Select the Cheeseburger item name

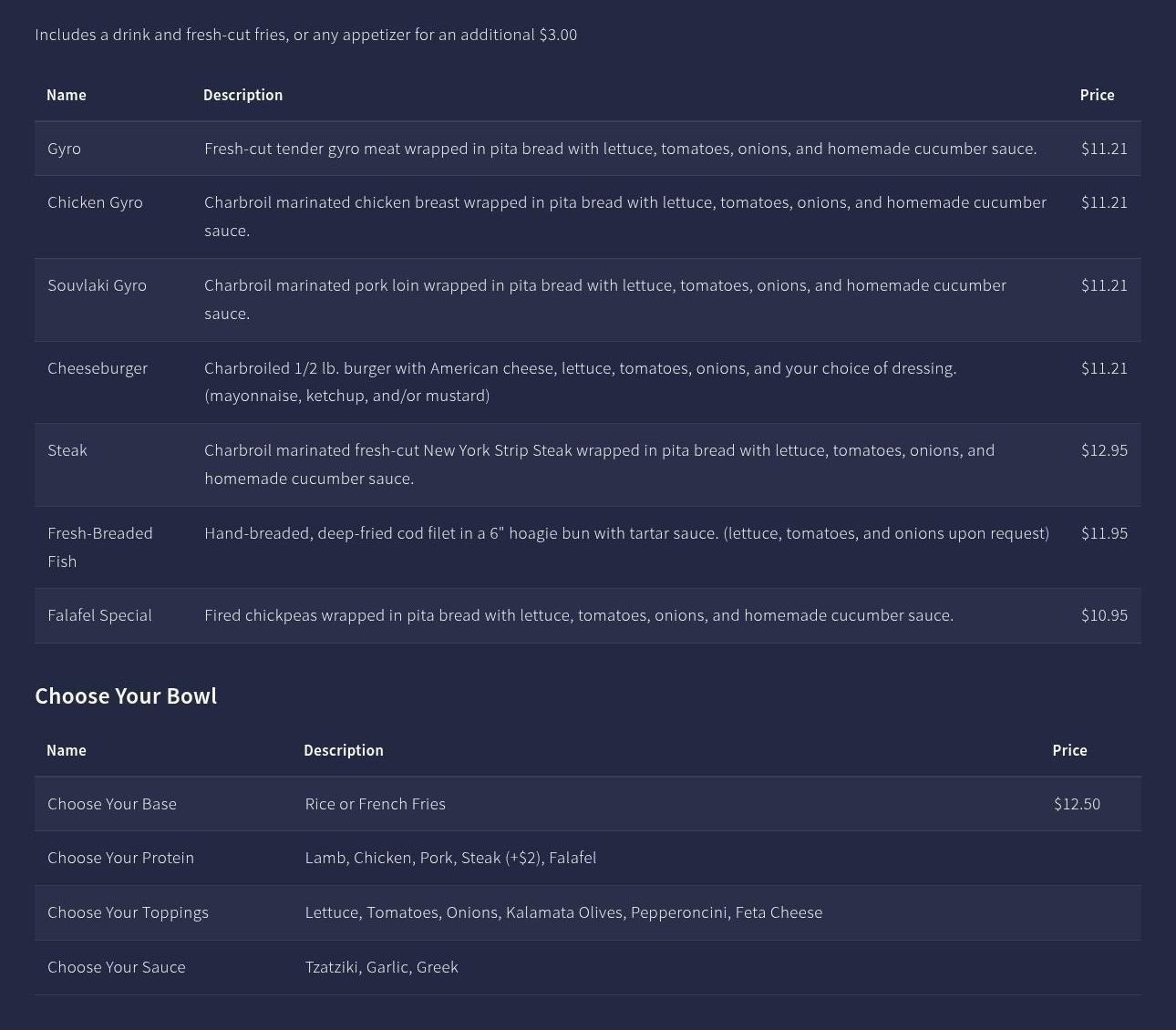[98, 368]
